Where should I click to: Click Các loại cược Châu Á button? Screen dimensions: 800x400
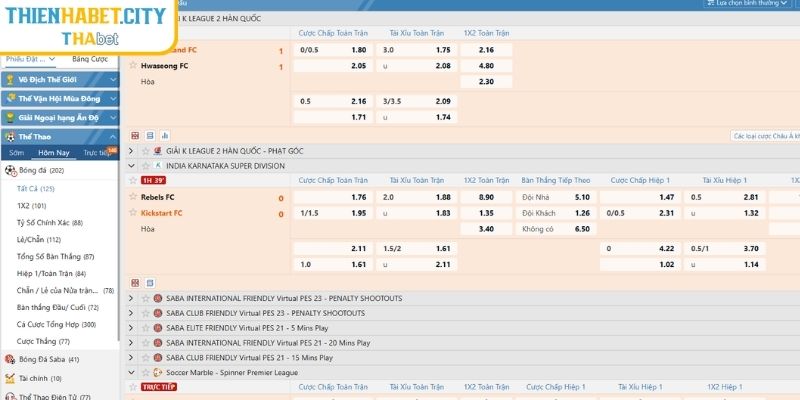[x=765, y=136]
